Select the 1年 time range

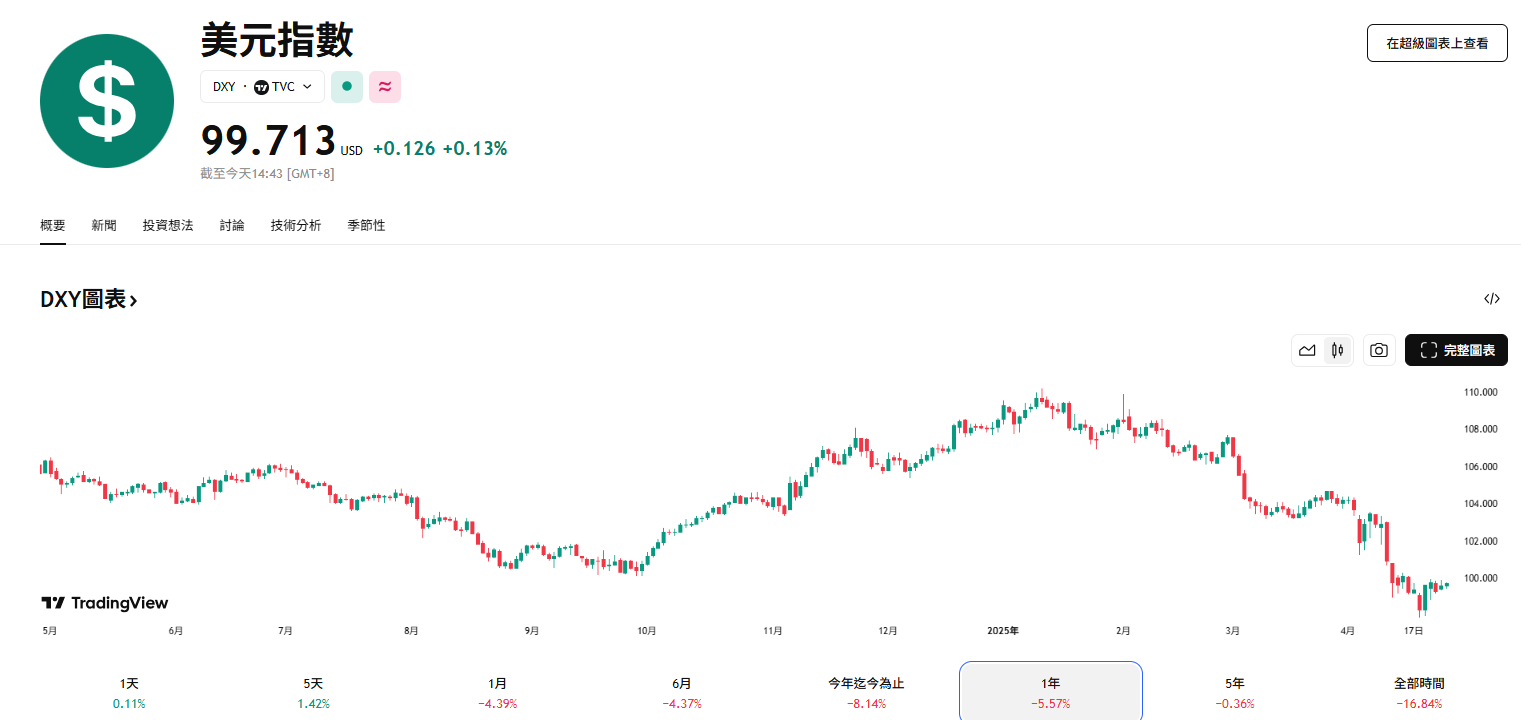1050,691
